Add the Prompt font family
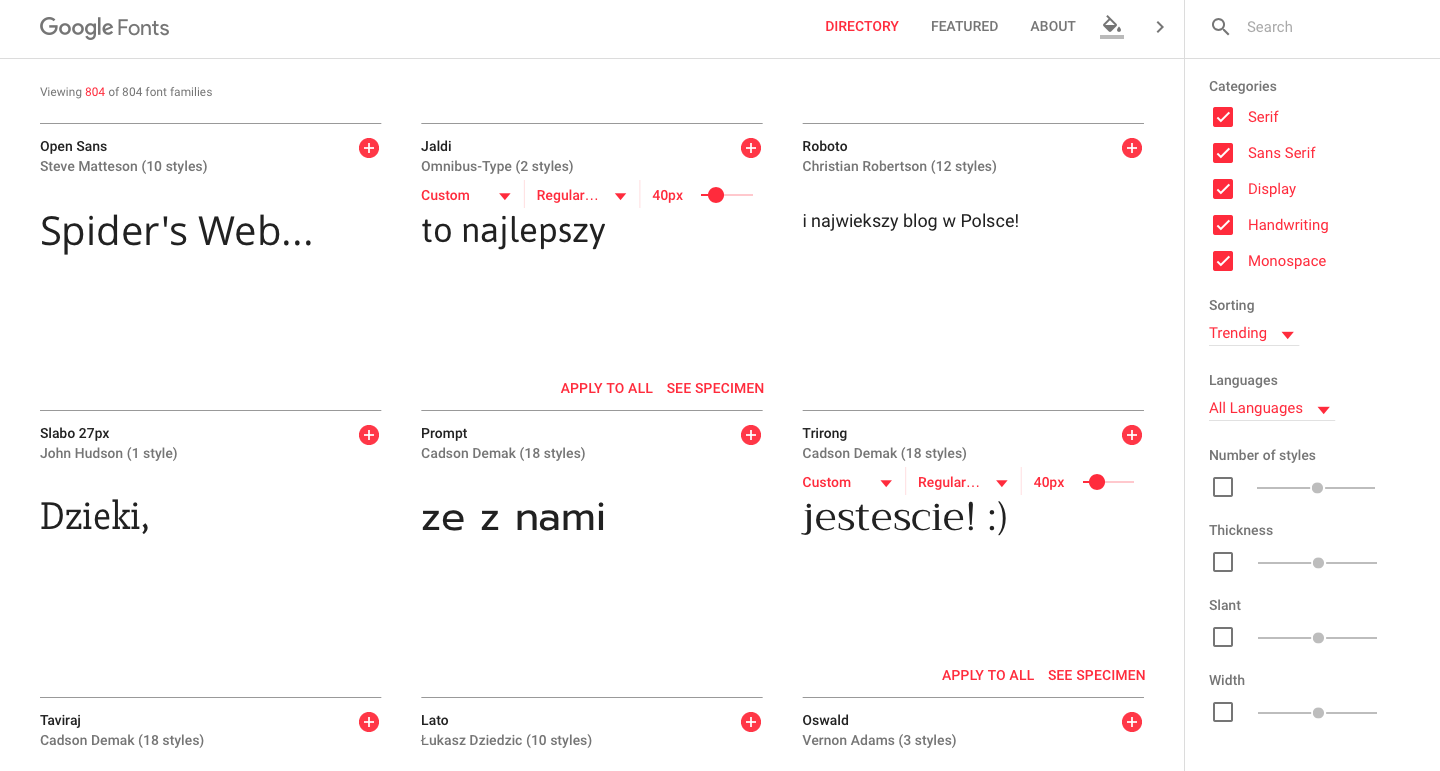 click(x=751, y=435)
